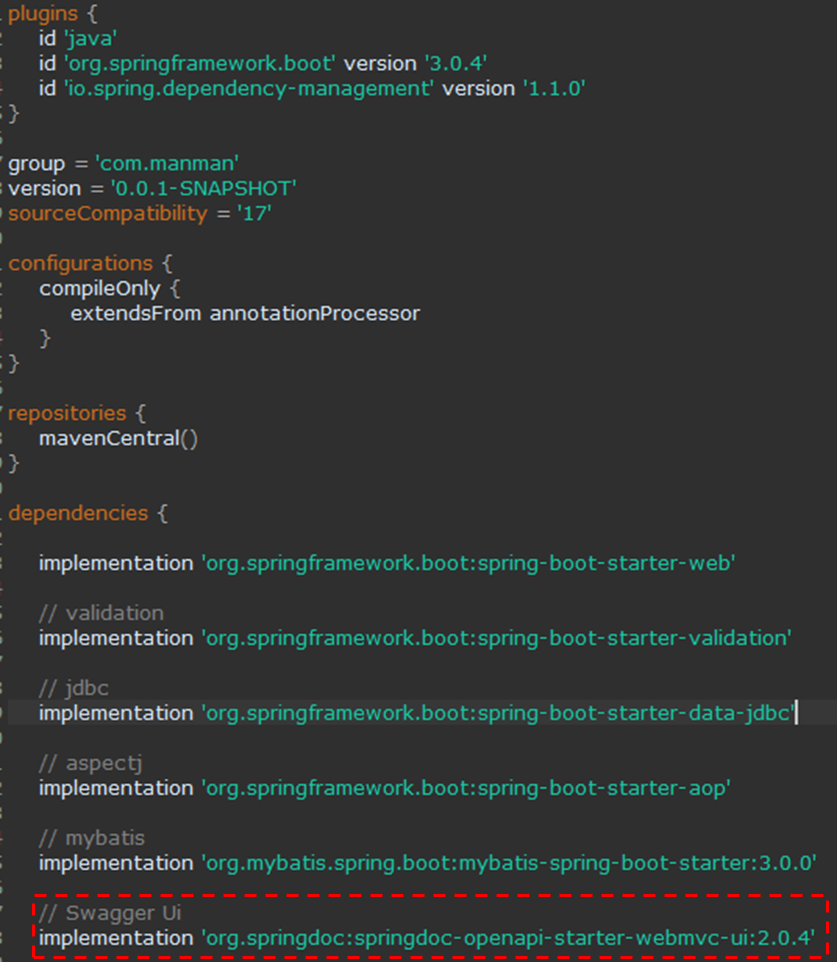The image size is (837, 962).
Task: Click the spring-boot-starter-data-jdbc dependency string
Action: 498,714
